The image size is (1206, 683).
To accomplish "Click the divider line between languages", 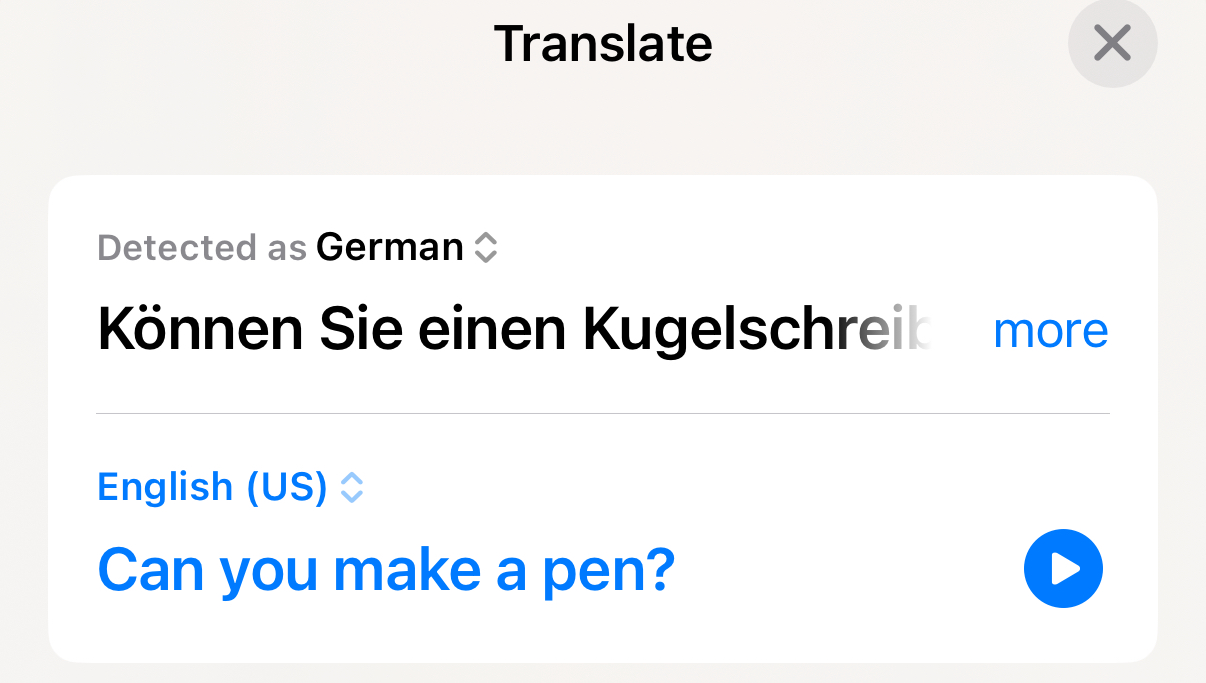I will point(602,413).
